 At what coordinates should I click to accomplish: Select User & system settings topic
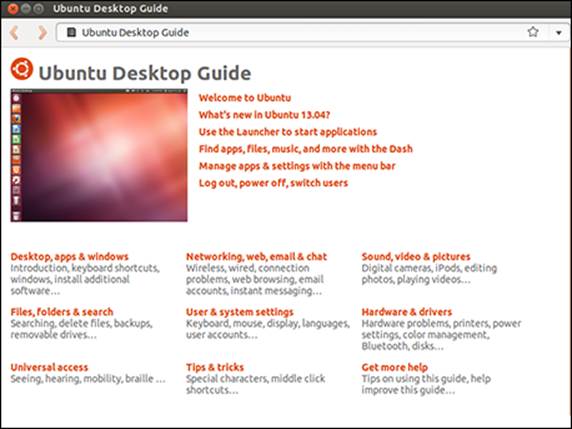coord(240,312)
